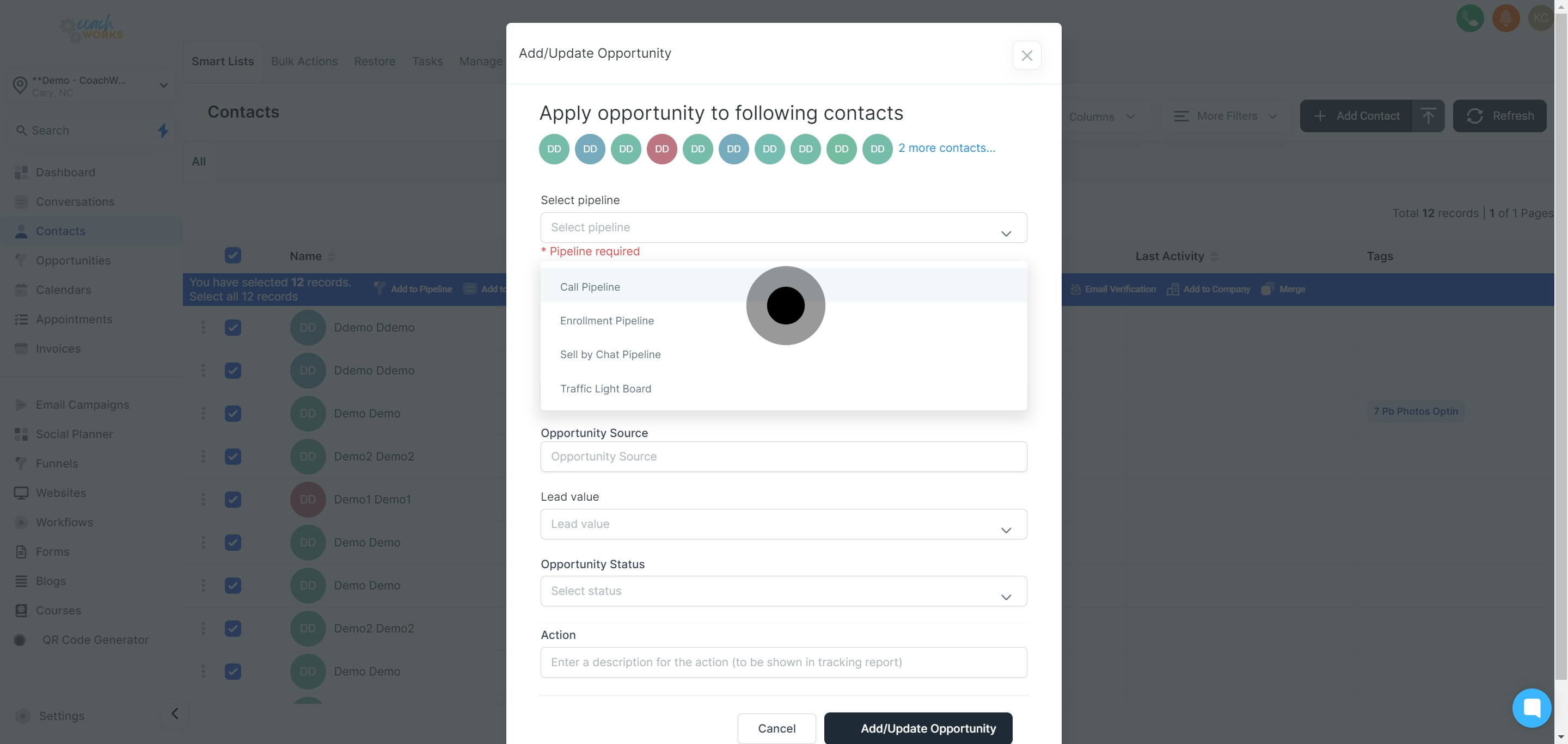Click the Opportunity Source input field
The width and height of the screenshot is (1568, 744).
pyautogui.click(x=783, y=456)
